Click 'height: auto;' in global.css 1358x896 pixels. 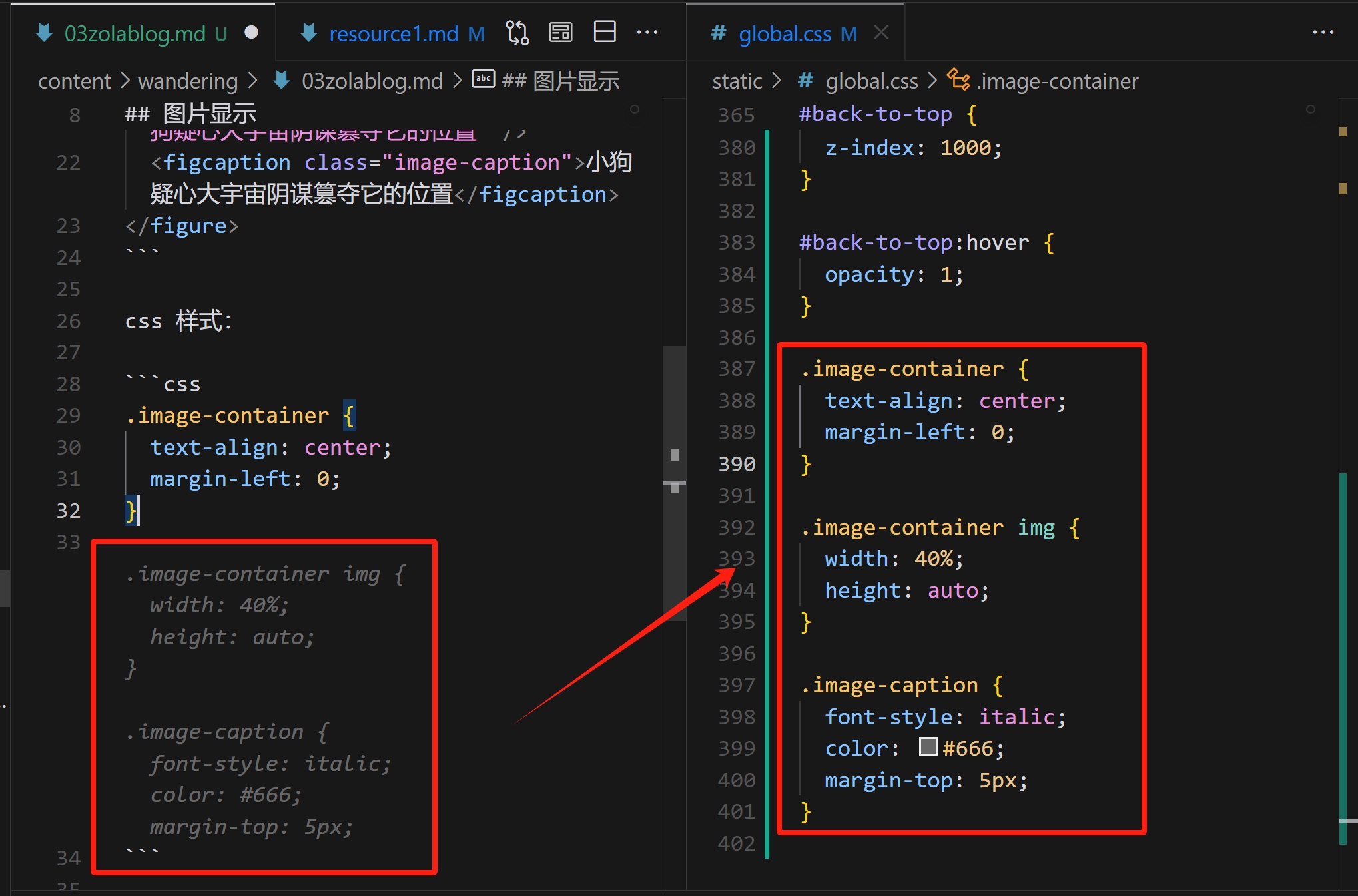907,590
